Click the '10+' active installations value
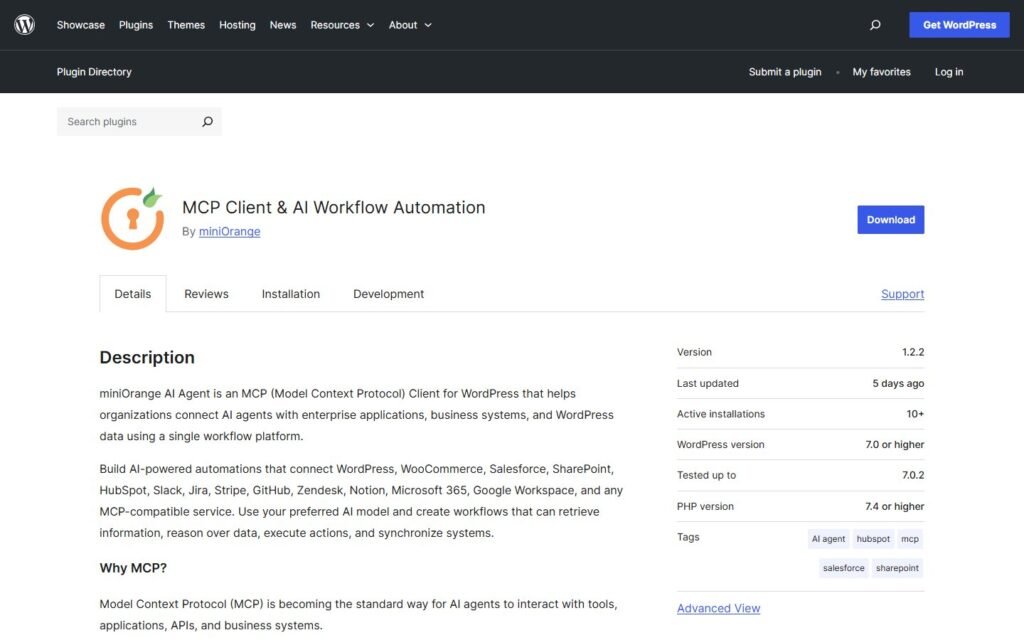Viewport: 1024px width, 640px height. tap(915, 414)
